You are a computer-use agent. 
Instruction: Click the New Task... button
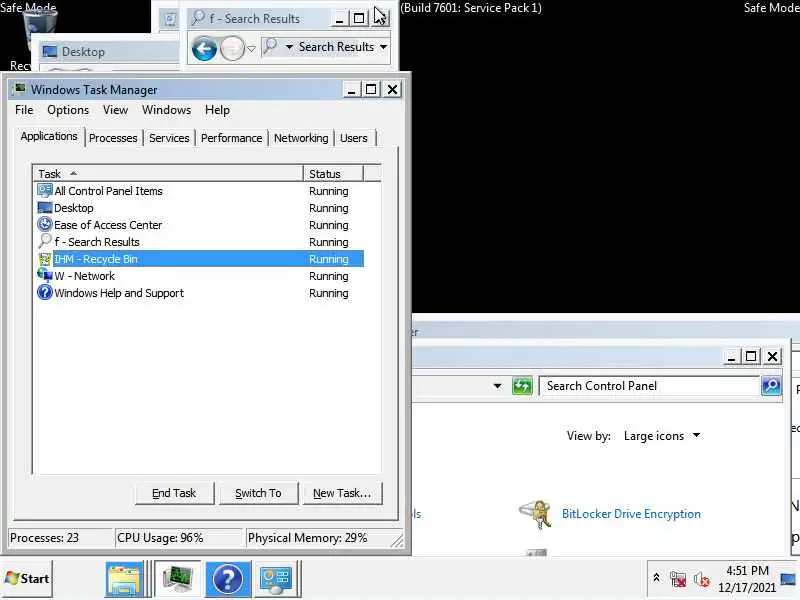[342, 493]
